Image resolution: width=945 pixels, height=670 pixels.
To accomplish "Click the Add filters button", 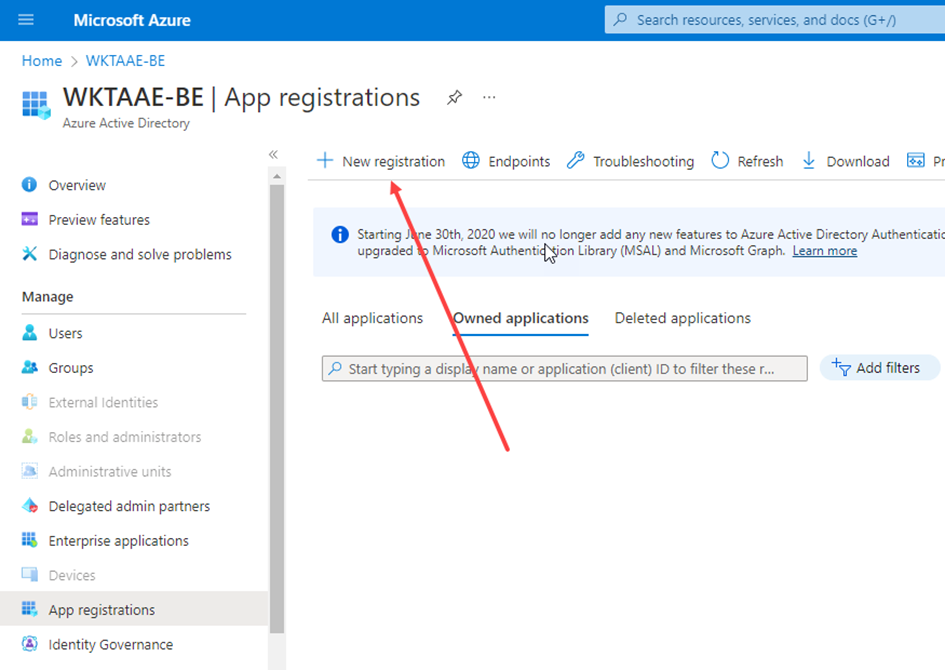I will coord(878,368).
